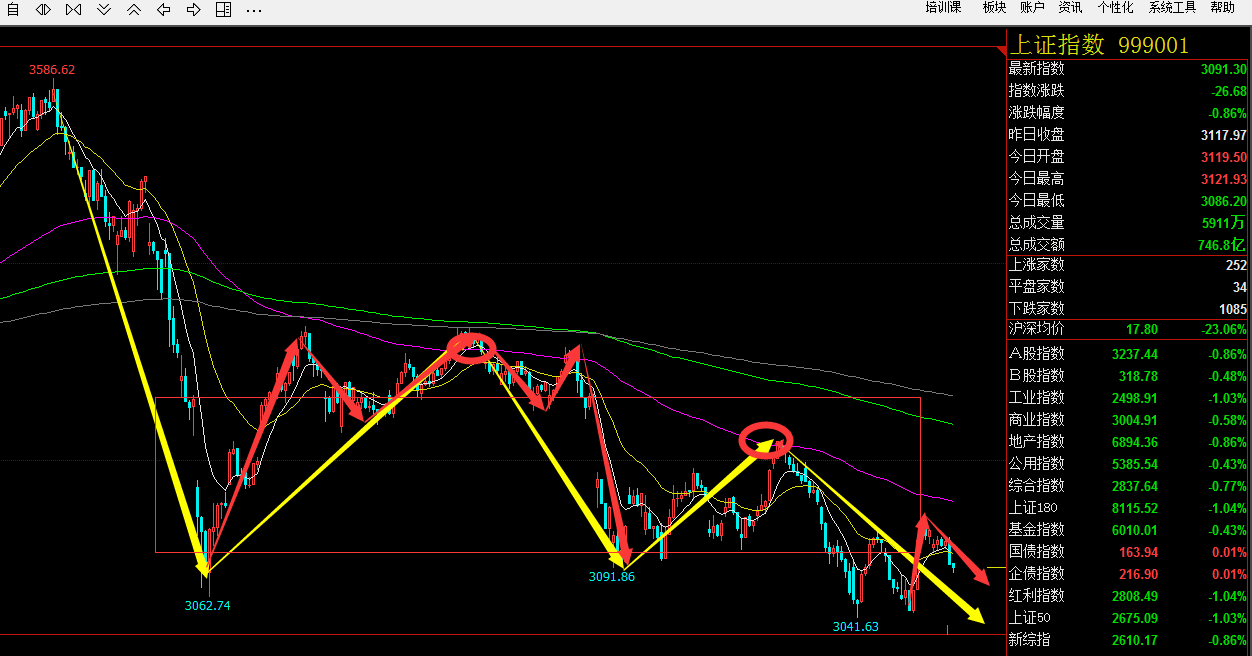Open the 培训课 menu
This screenshot has width=1252, height=656.
pyautogui.click(x=943, y=8)
